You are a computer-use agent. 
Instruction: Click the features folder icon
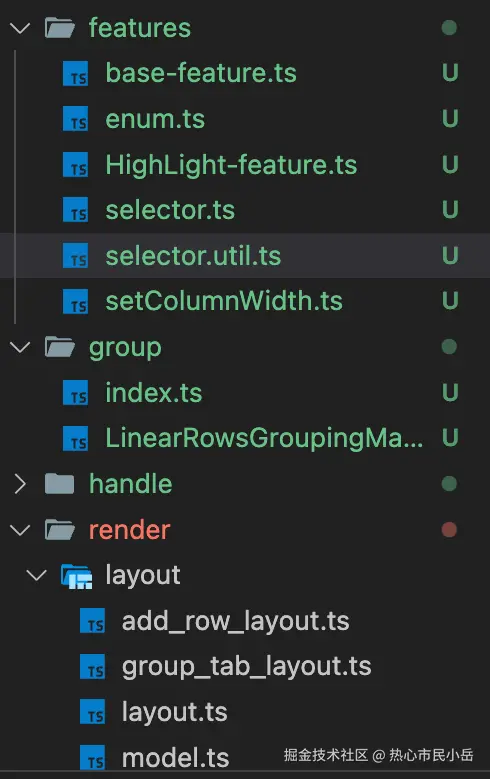click(x=60, y=28)
